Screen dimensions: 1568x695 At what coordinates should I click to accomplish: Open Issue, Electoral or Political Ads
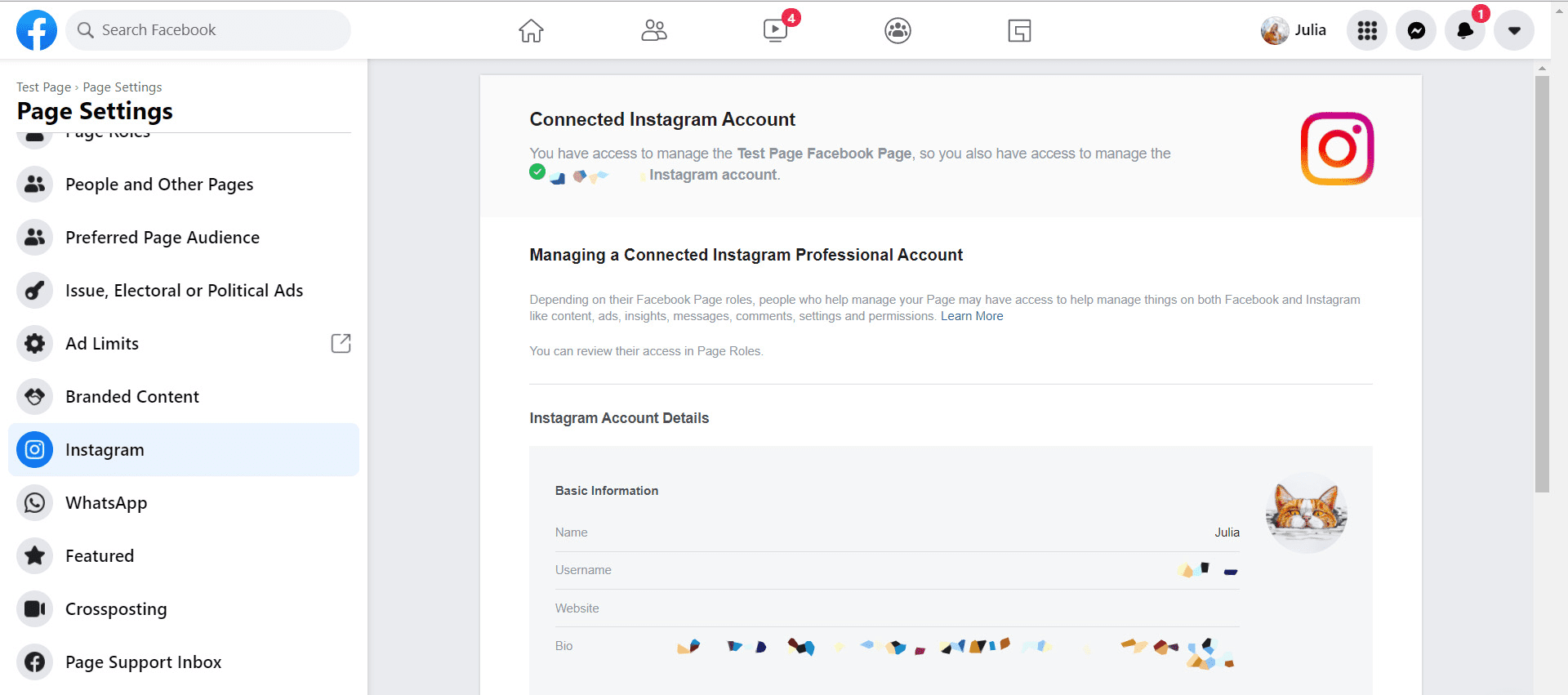pyautogui.click(x=184, y=291)
